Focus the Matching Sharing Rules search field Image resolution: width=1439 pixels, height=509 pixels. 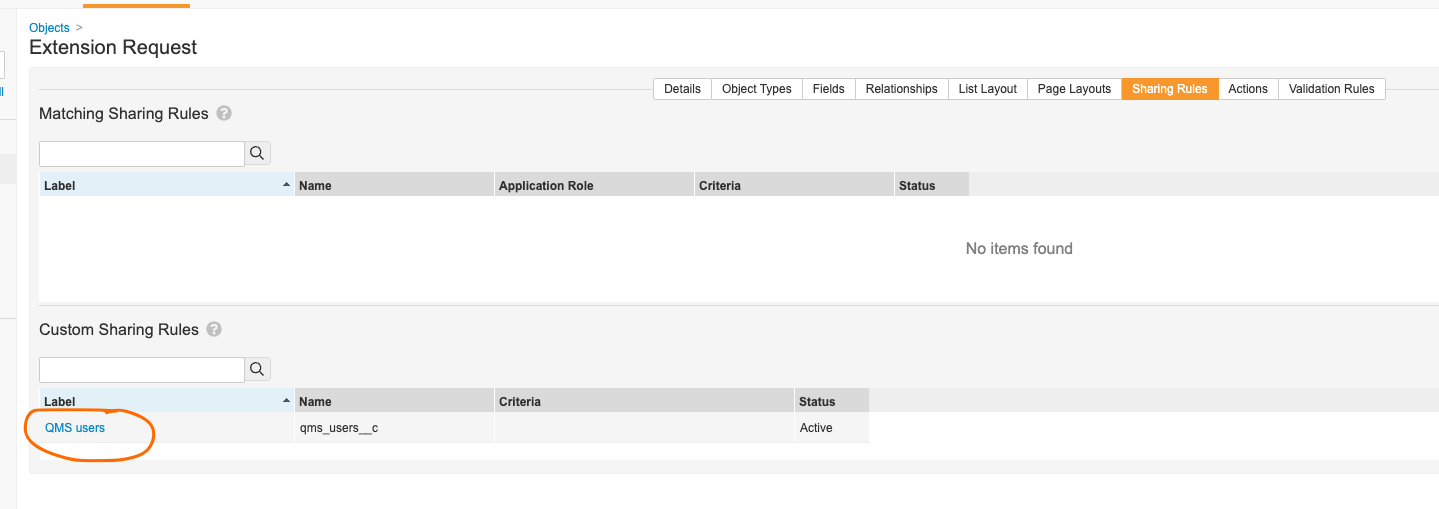[x=142, y=154]
